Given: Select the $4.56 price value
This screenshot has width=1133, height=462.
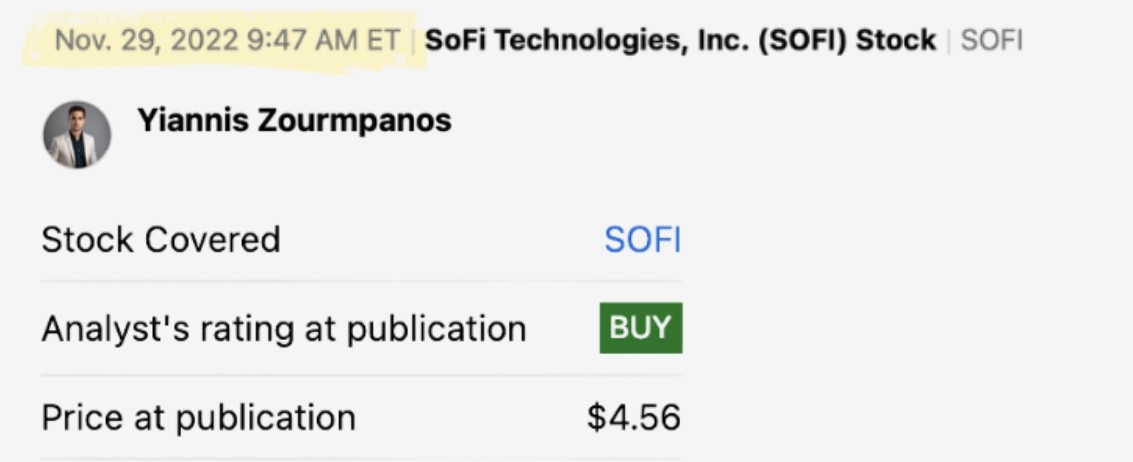Looking at the screenshot, I should (633, 416).
